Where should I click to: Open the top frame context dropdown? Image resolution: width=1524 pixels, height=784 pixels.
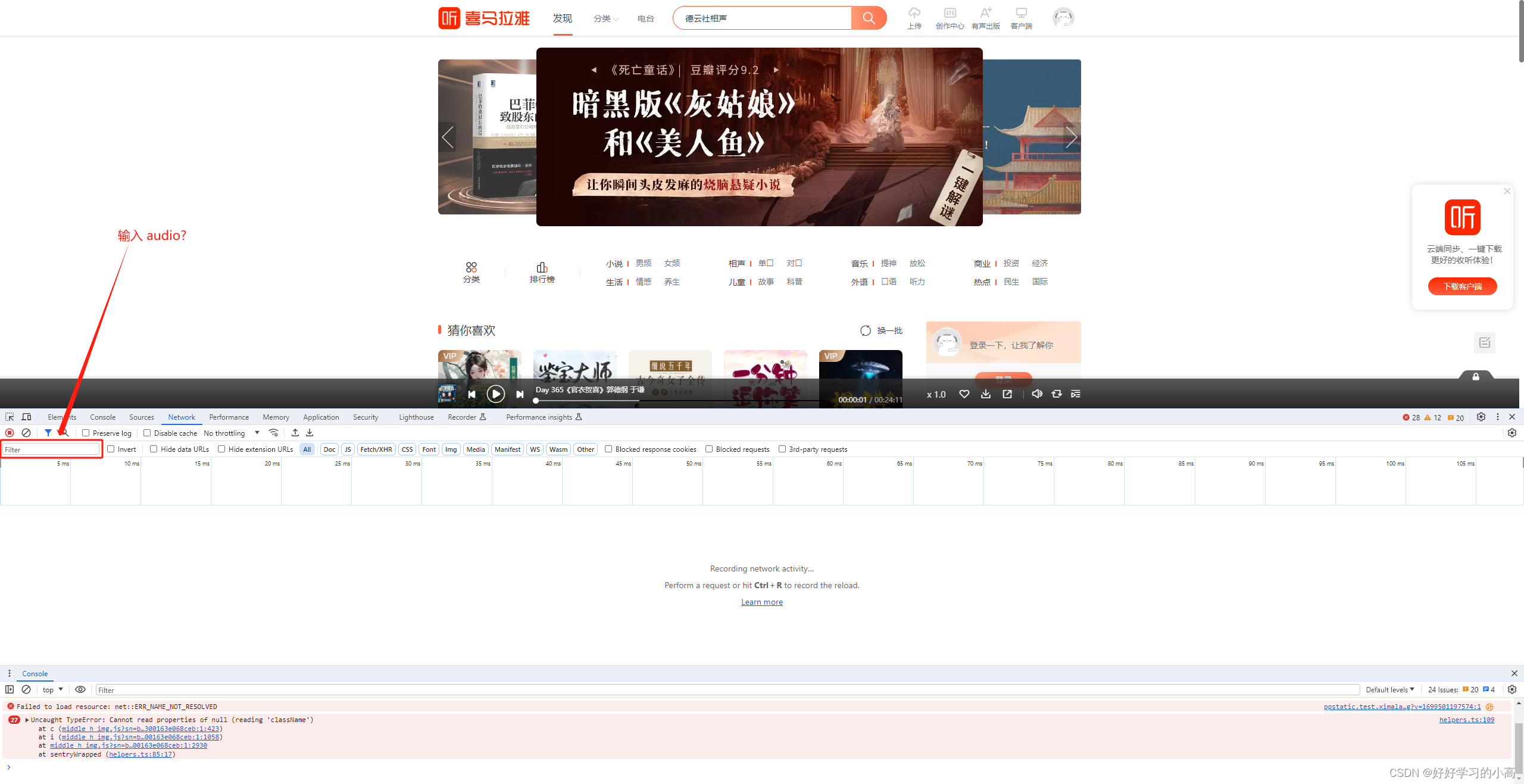point(51,689)
